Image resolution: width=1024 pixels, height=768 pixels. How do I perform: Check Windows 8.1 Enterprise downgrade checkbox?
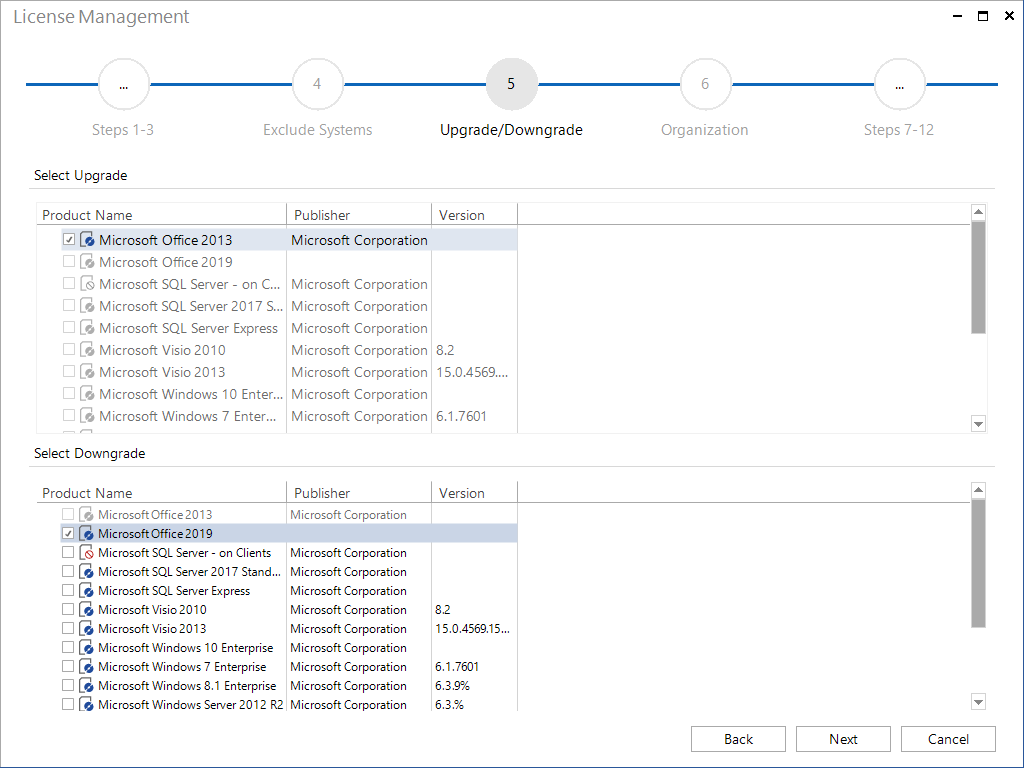click(68, 685)
